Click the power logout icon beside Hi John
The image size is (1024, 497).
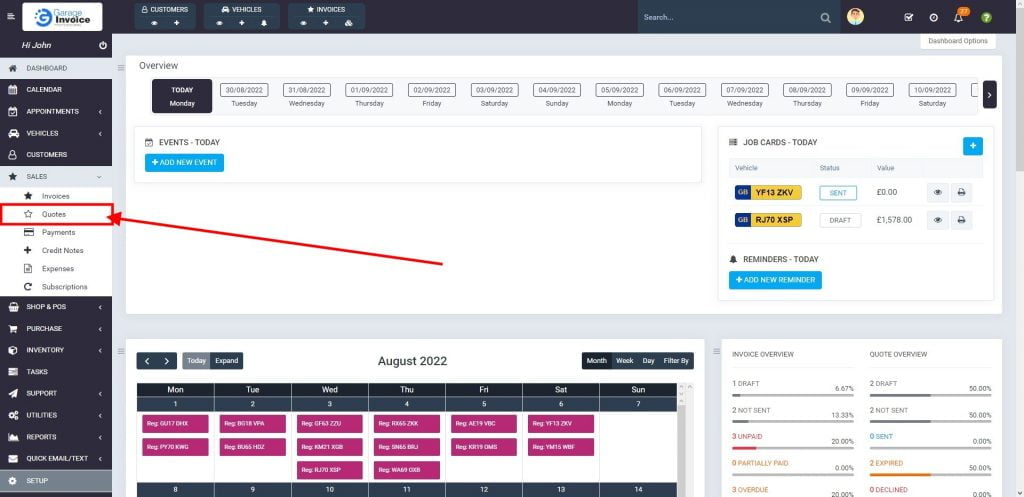[x=103, y=46]
